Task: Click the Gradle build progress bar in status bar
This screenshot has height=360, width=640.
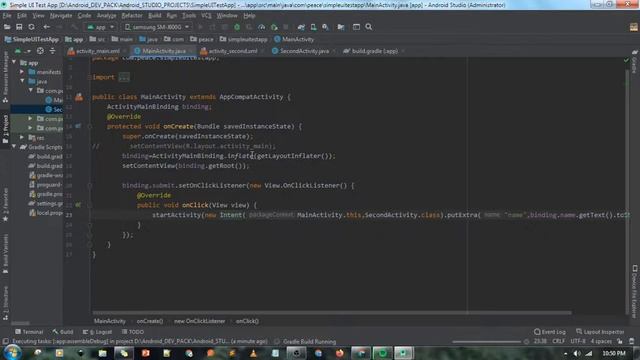Action: pos(487,342)
